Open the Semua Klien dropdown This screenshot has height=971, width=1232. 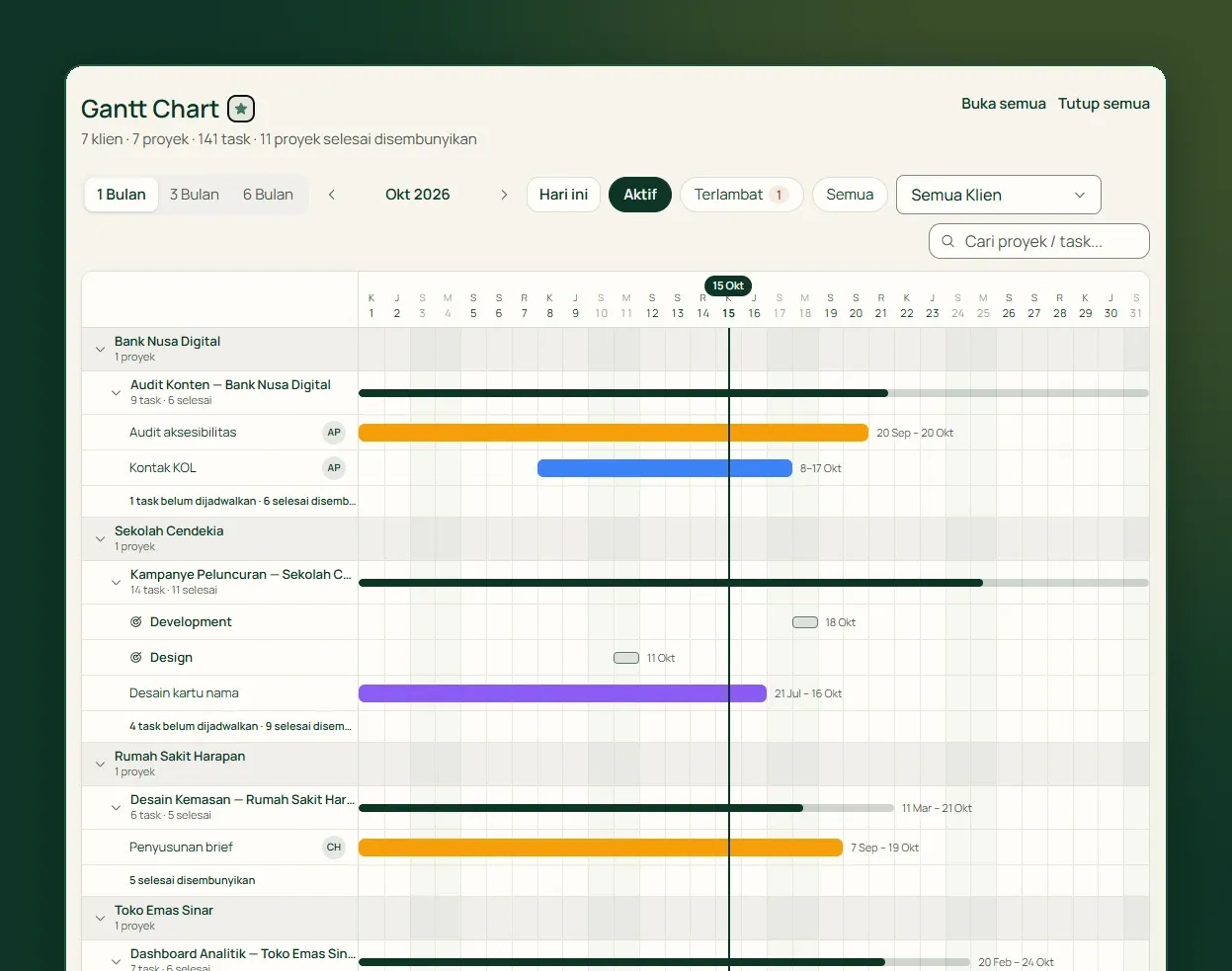click(x=998, y=195)
